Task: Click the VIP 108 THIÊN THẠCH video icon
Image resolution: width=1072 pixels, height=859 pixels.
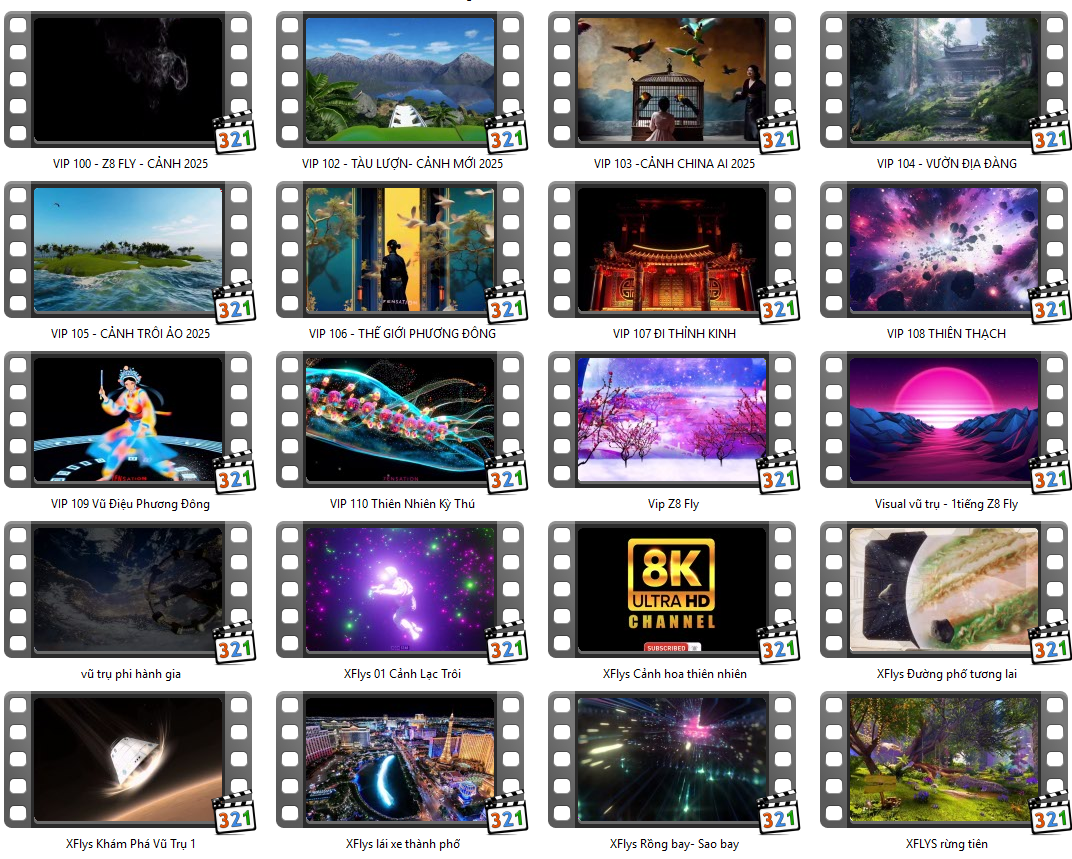Action: [x=944, y=250]
